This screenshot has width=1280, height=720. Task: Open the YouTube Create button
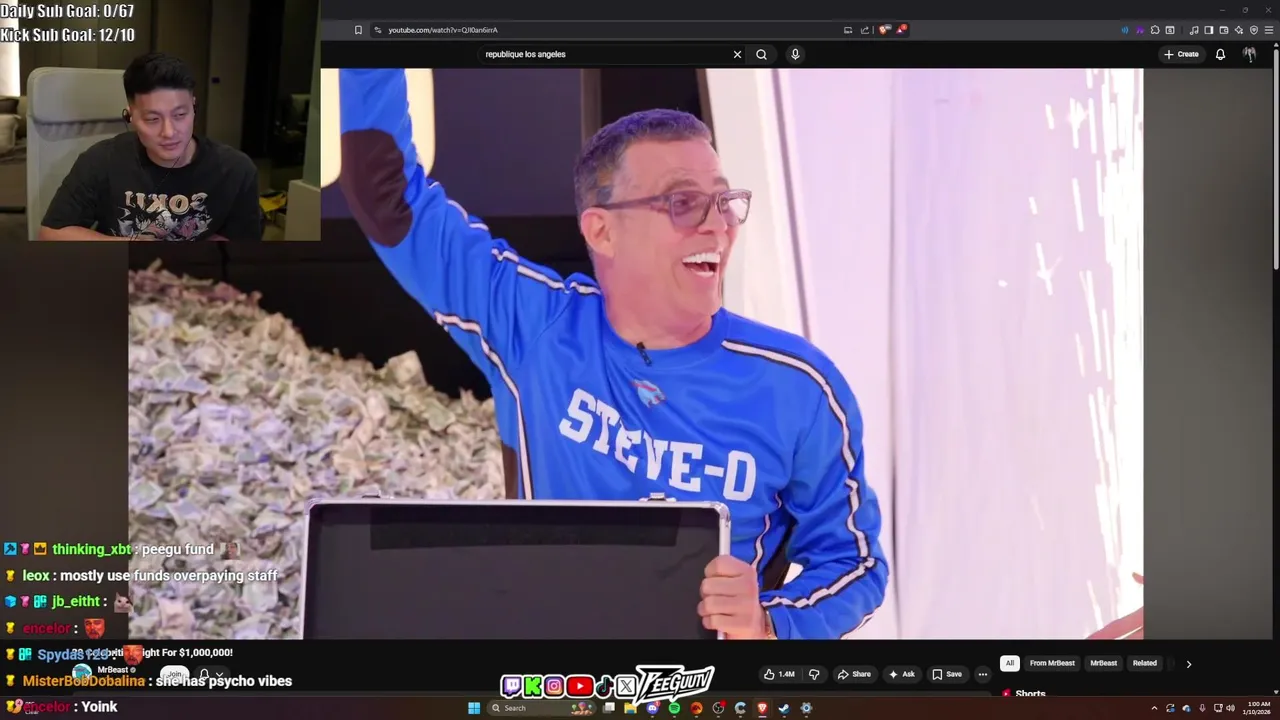(x=1181, y=54)
